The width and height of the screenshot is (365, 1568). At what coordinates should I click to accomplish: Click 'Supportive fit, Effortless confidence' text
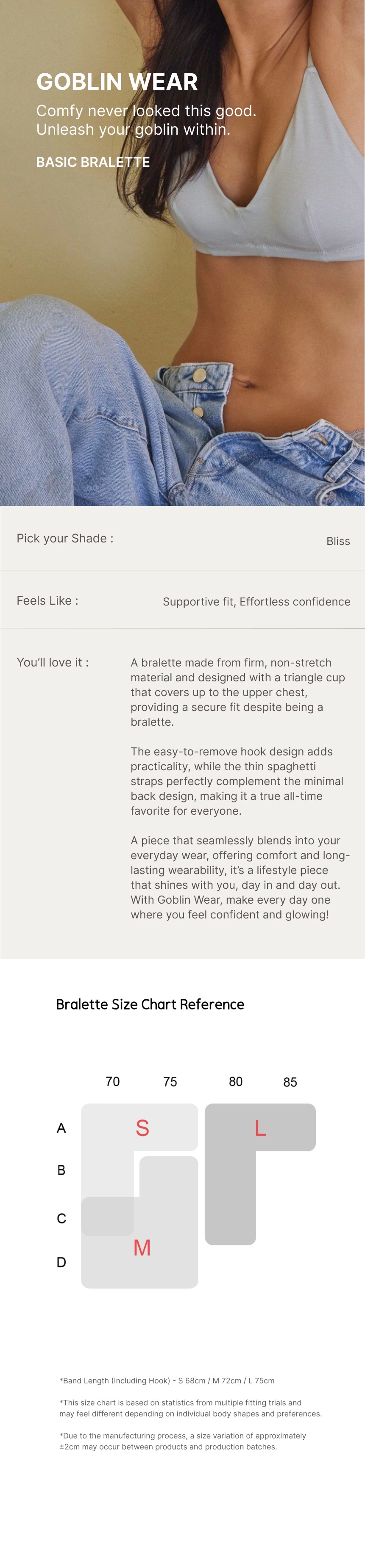256,601
